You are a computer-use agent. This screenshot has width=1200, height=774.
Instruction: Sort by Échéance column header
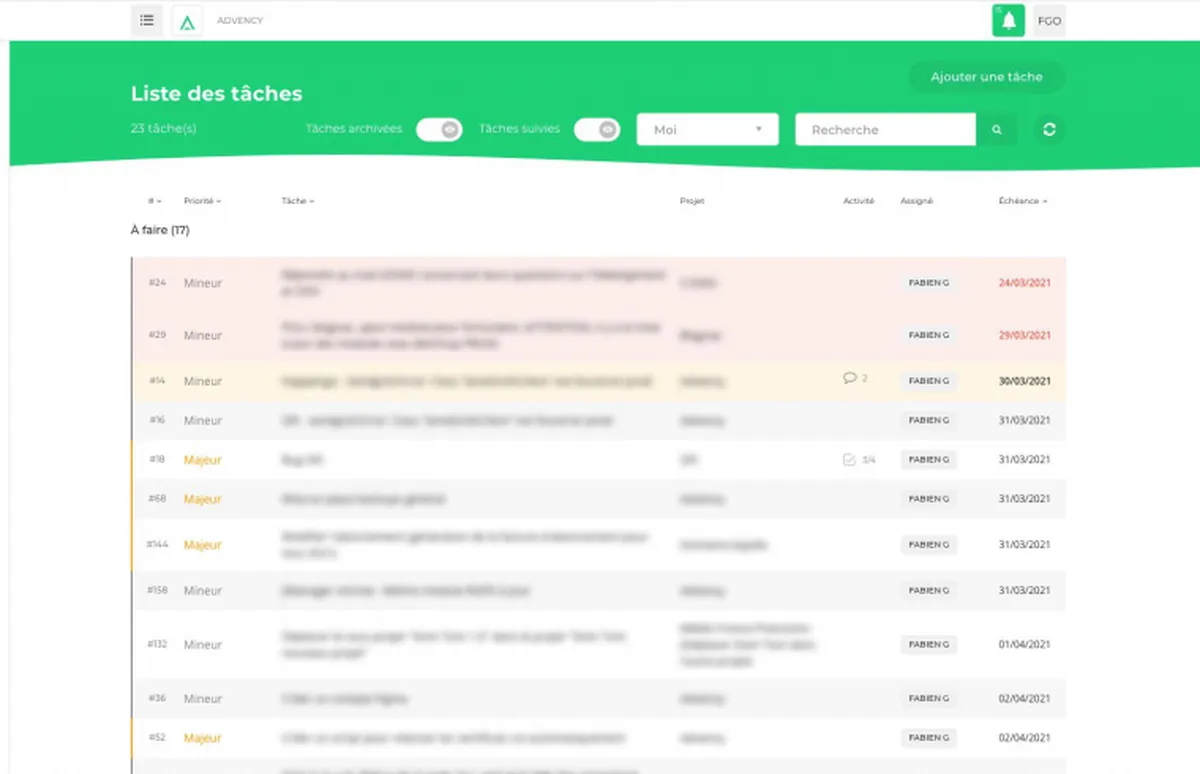pos(1023,201)
